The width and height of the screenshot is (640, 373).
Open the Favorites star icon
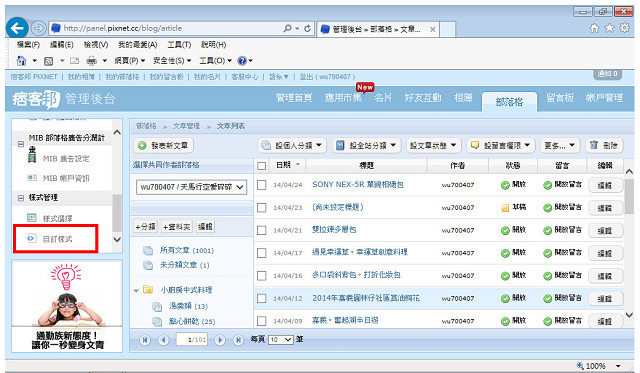click(x=609, y=28)
